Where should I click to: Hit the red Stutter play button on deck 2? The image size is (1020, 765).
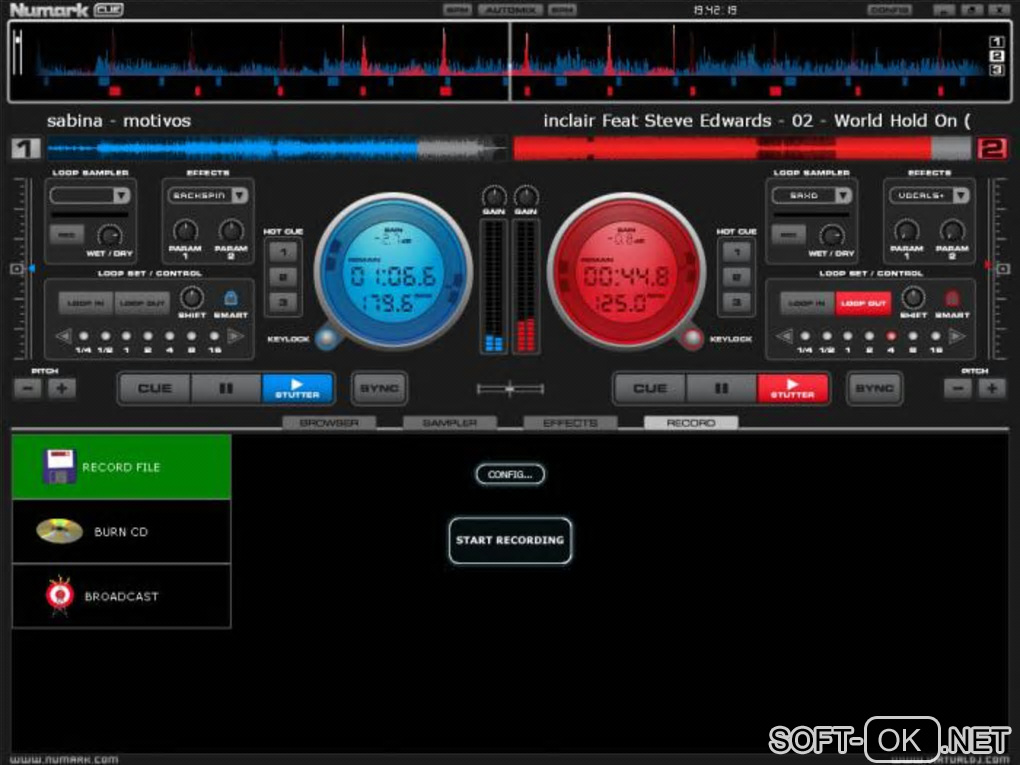click(x=793, y=388)
